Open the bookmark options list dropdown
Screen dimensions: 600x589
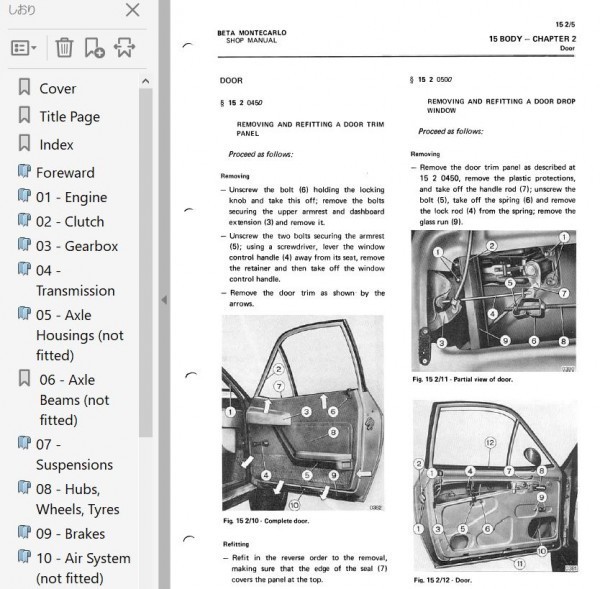coord(24,48)
